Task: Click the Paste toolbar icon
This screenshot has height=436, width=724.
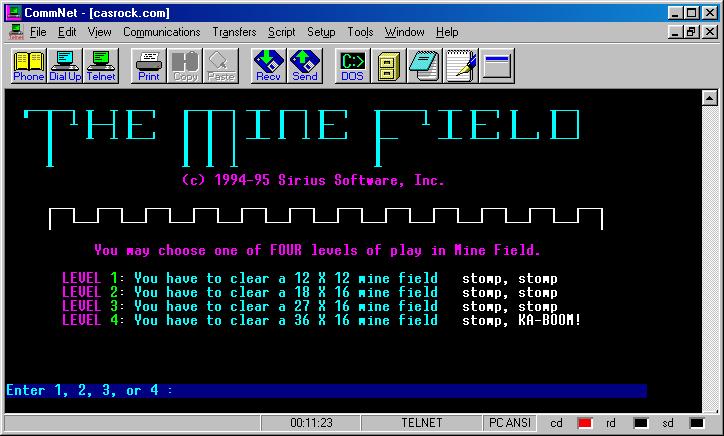Action: [x=221, y=66]
